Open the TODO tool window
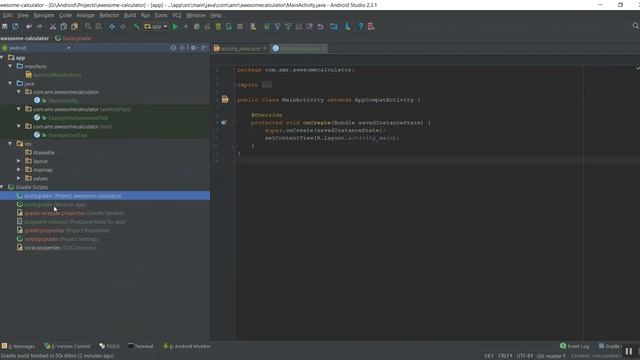640x360 pixels. tap(109, 346)
